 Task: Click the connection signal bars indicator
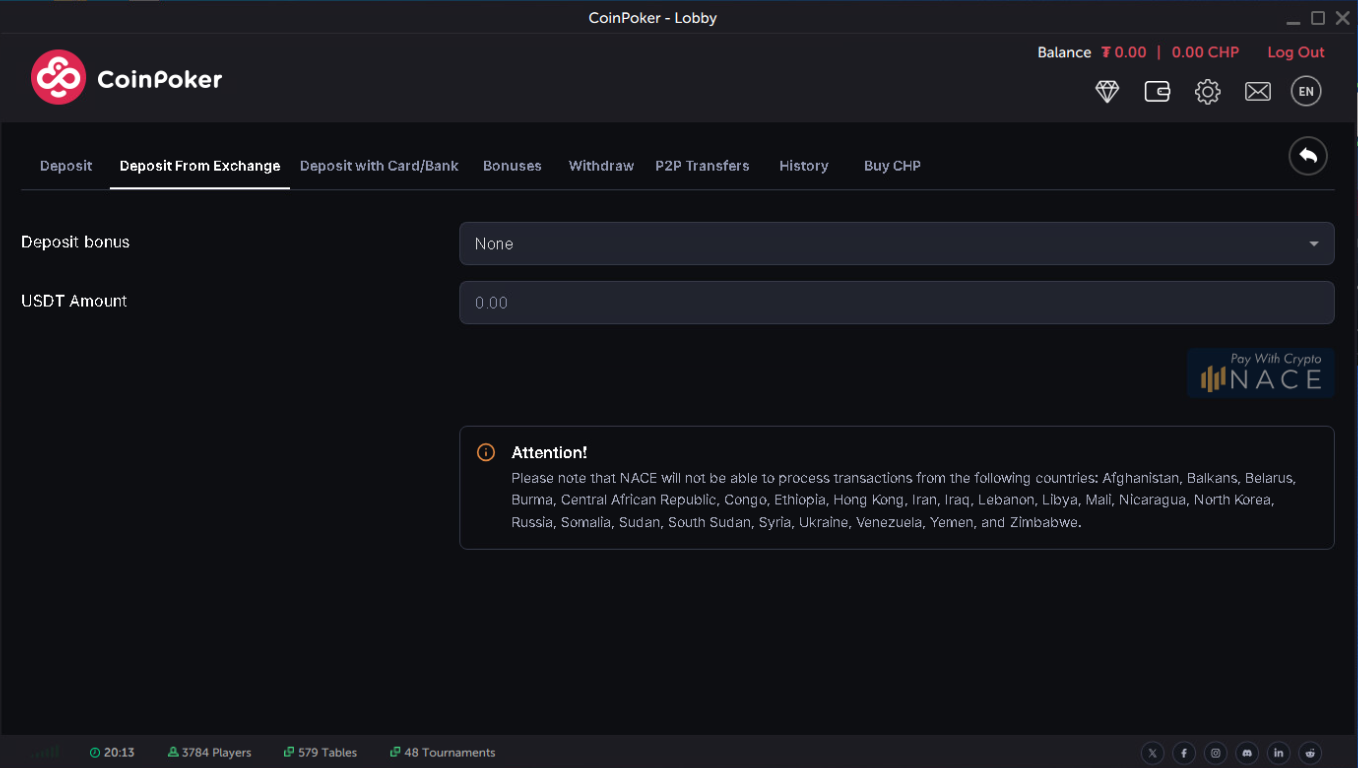[x=46, y=752]
